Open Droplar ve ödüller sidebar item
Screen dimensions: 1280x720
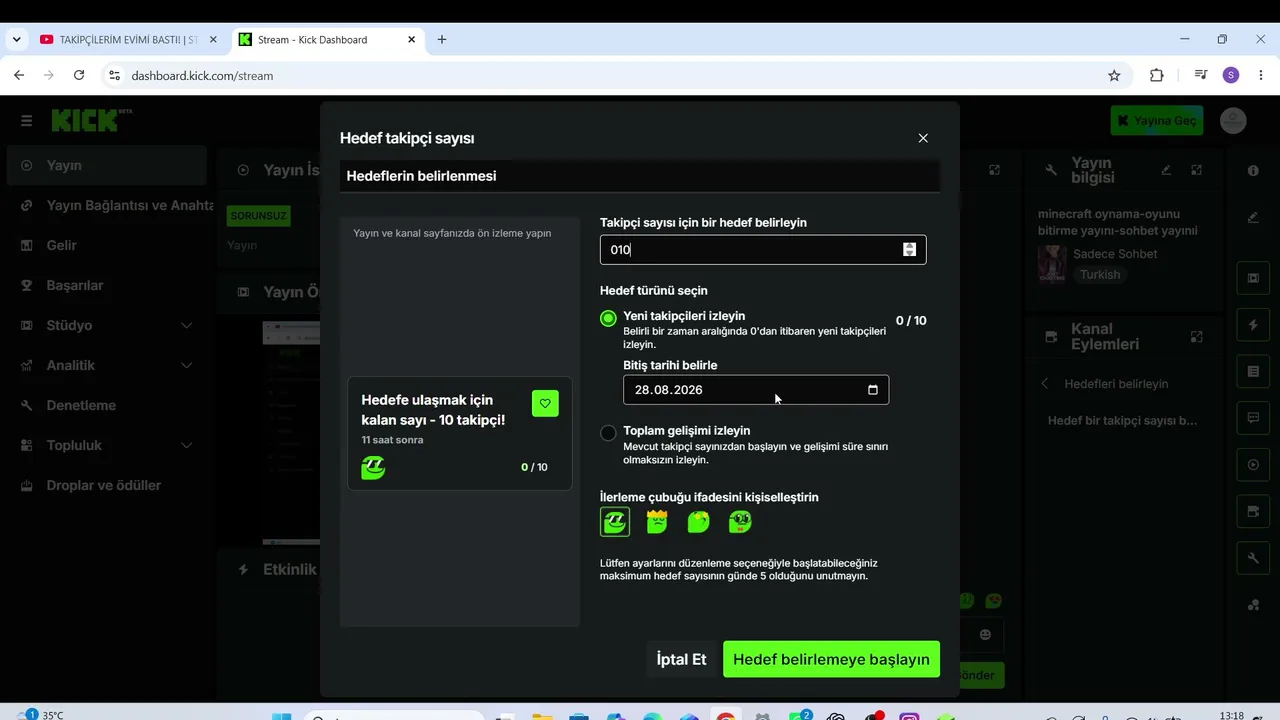click(107, 485)
